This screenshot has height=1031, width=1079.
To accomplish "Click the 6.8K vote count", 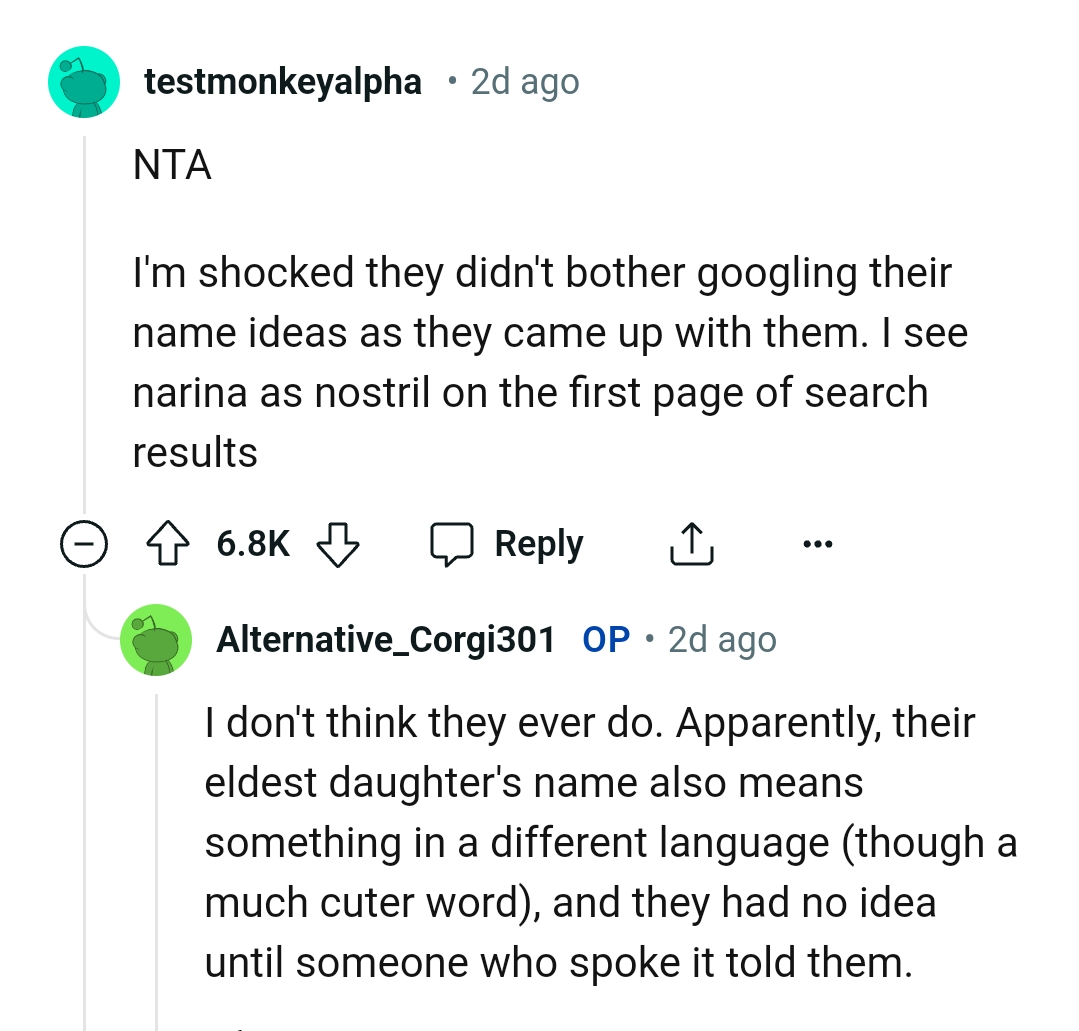I will coord(251,543).
